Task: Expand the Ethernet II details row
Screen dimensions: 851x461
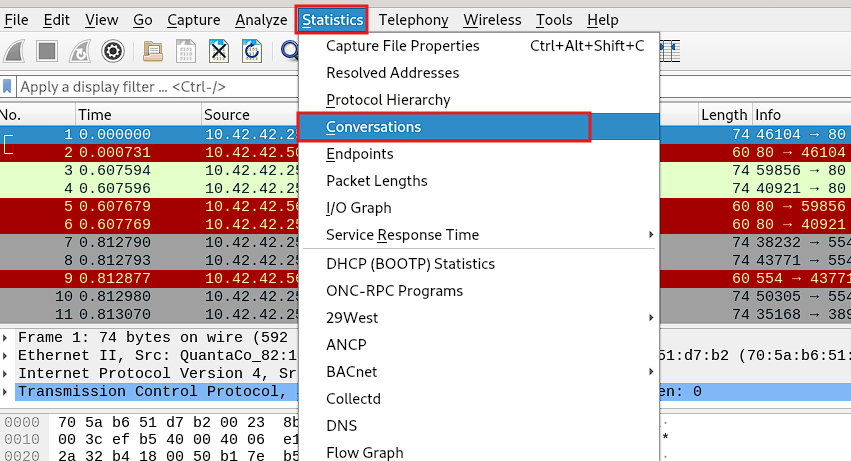Action: coord(5,356)
